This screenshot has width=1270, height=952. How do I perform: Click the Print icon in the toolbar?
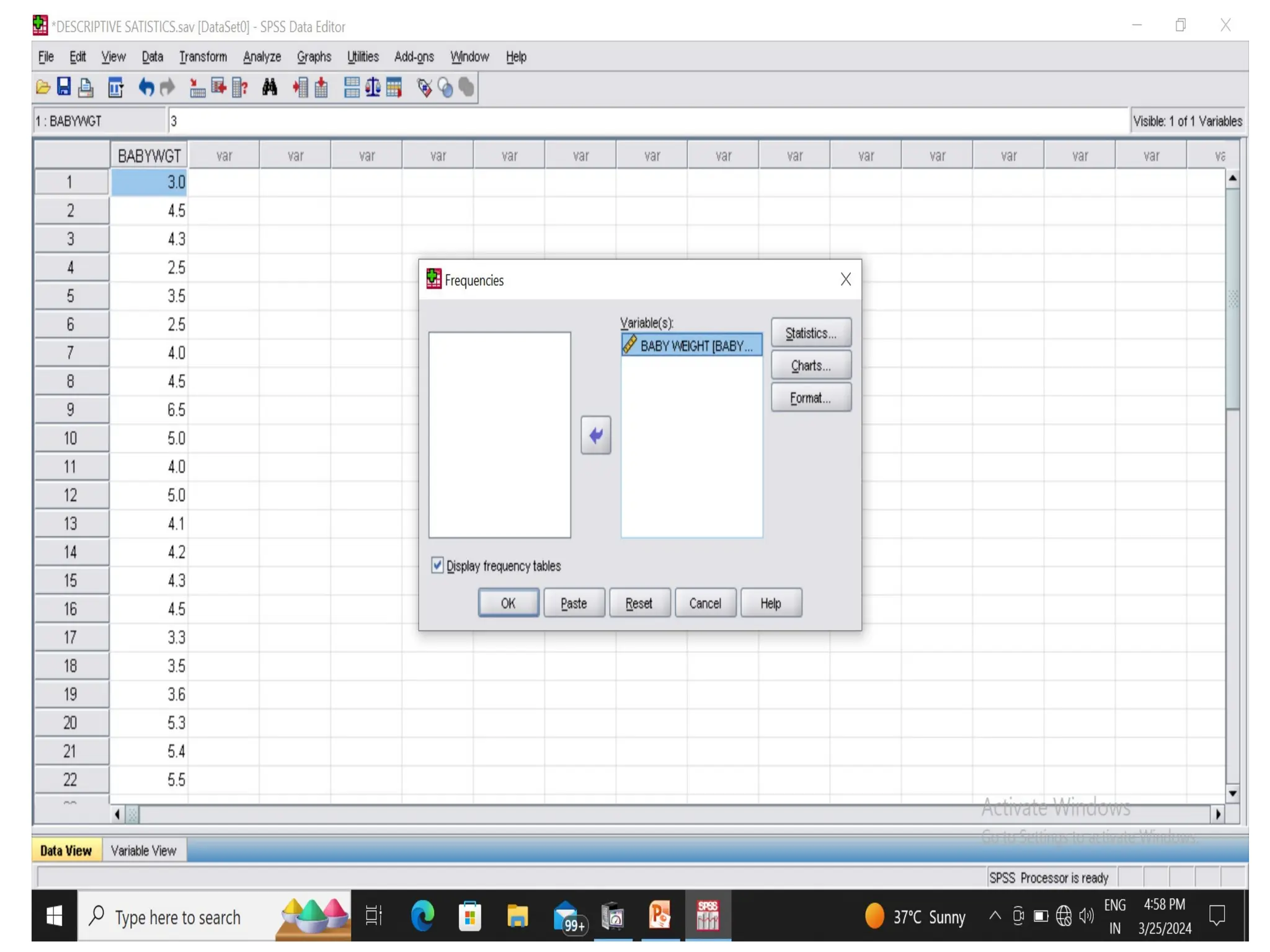(x=86, y=87)
